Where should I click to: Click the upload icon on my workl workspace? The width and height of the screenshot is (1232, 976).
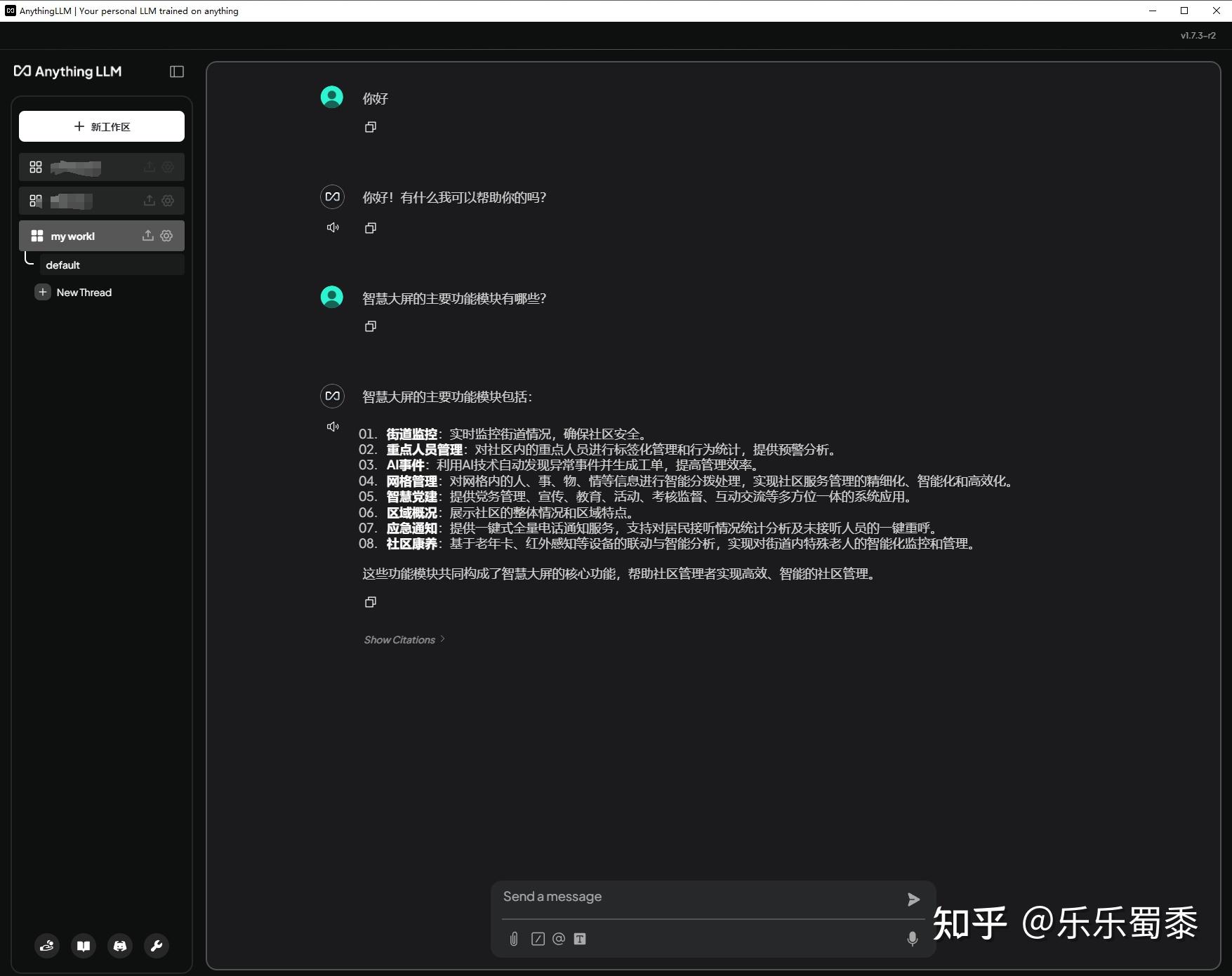[x=148, y=236]
